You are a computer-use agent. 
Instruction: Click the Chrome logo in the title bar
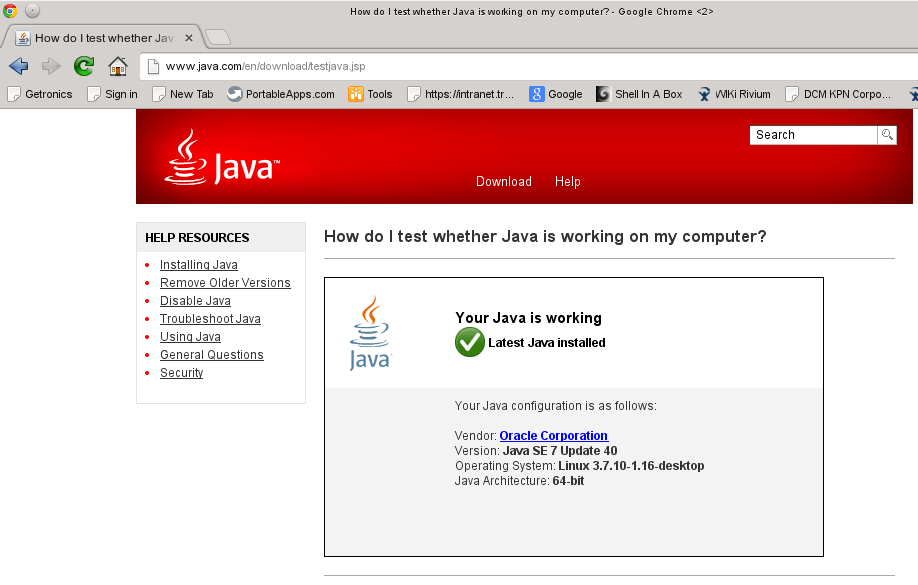10,11
